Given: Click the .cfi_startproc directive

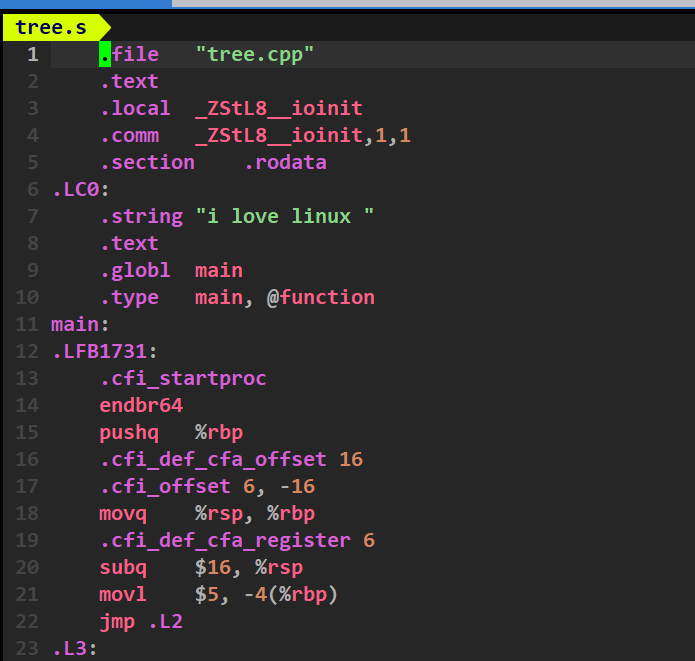Looking at the screenshot, I should tap(183, 379).
